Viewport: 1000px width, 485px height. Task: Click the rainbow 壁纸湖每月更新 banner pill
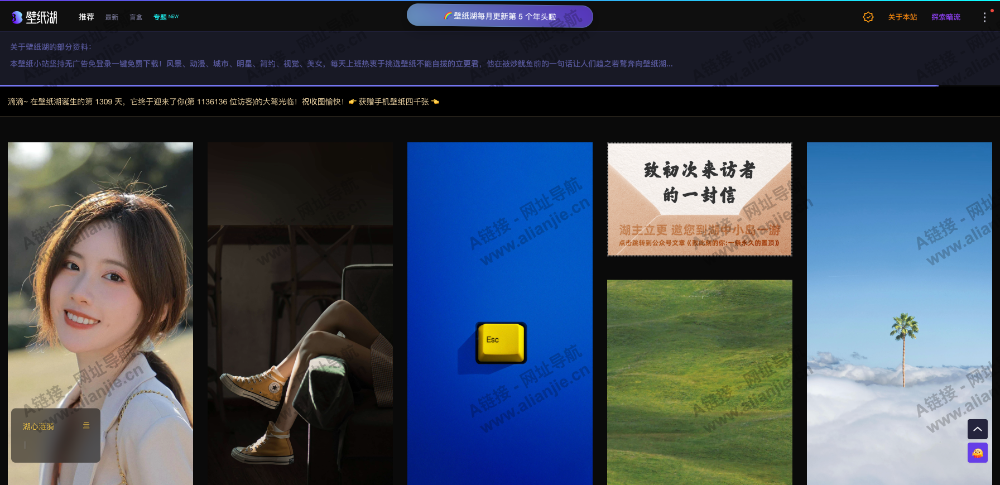[x=500, y=16]
